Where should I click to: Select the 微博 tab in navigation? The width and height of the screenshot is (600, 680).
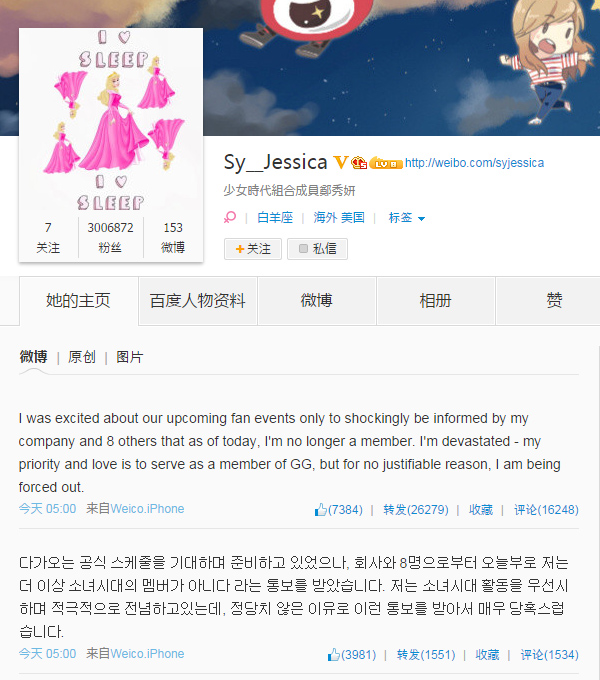[317, 301]
